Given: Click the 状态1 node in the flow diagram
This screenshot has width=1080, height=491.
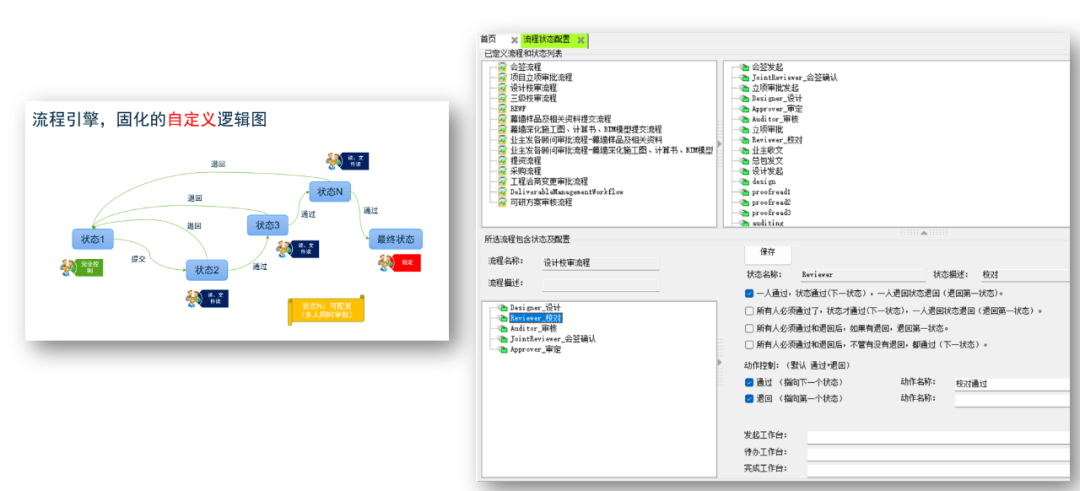Looking at the screenshot, I should pyautogui.click(x=92, y=239).
